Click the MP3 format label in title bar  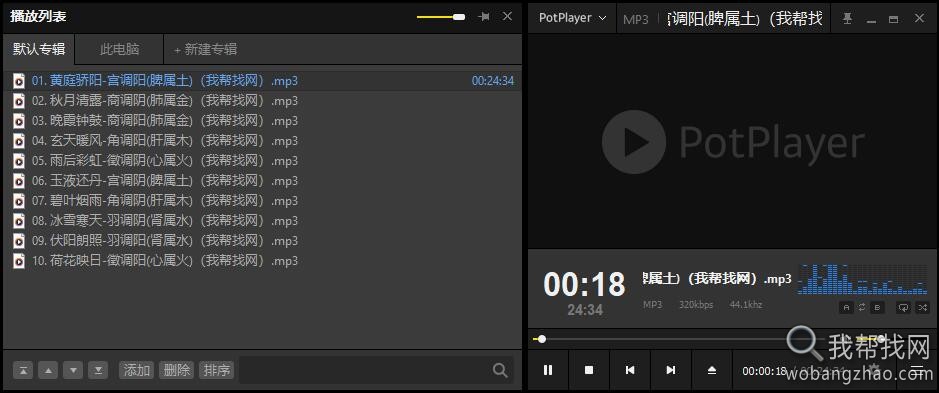(x=635, y=19)
